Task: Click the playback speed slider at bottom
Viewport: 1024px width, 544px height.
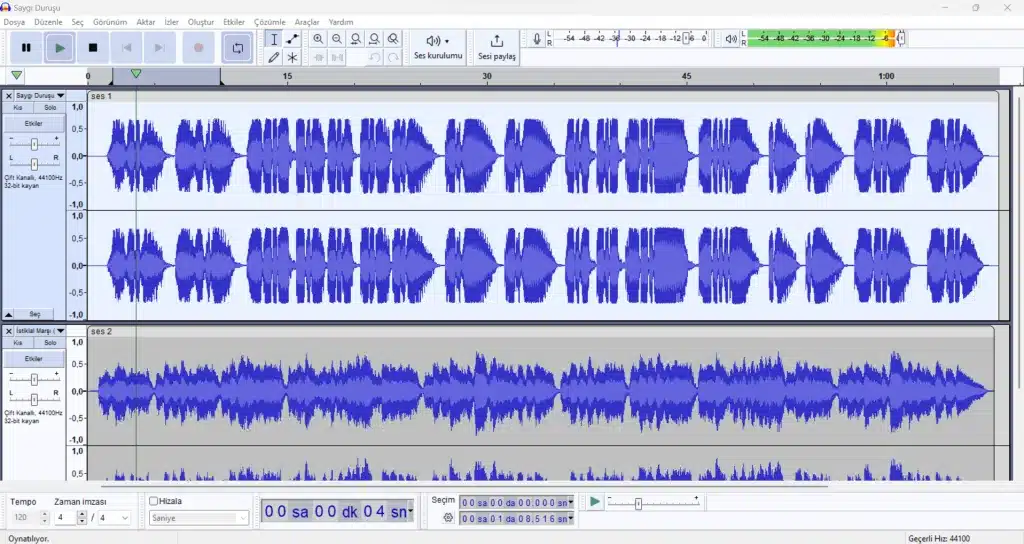Action: pyautogui.click(x=639, y=503)
